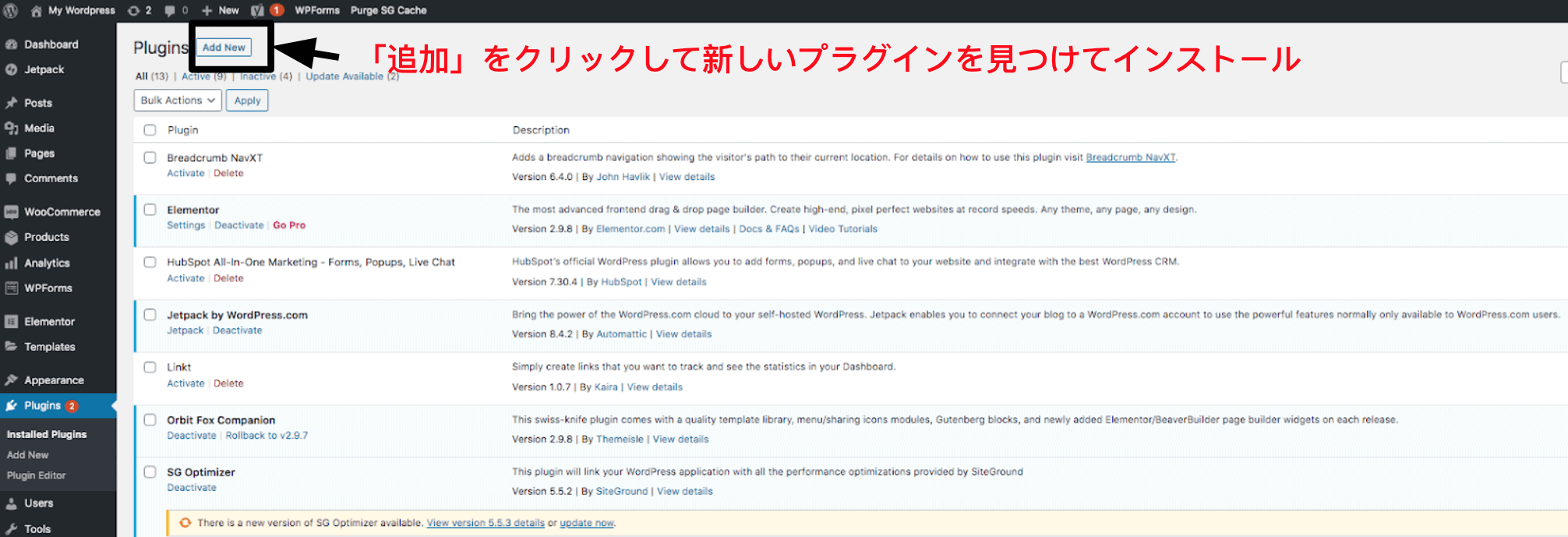Check the SG Optimizer checkbox
The width and height of the screenshot is (1568, 537).
[x=150, y=472]
